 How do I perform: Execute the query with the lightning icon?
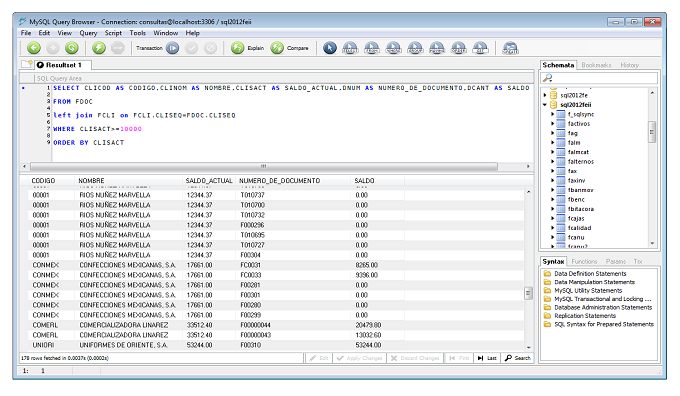(x=99, y=48)
